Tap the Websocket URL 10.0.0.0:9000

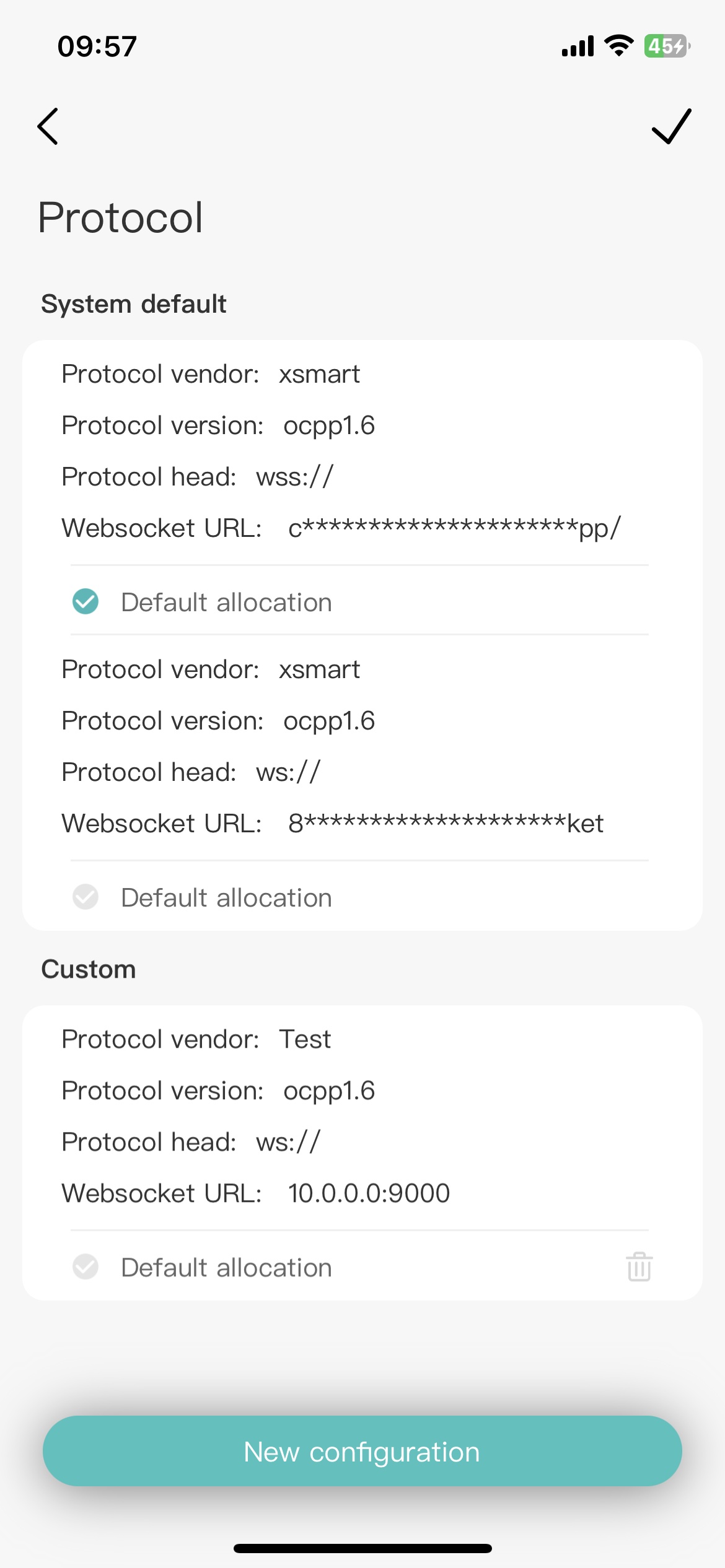tap(369, 1193)
